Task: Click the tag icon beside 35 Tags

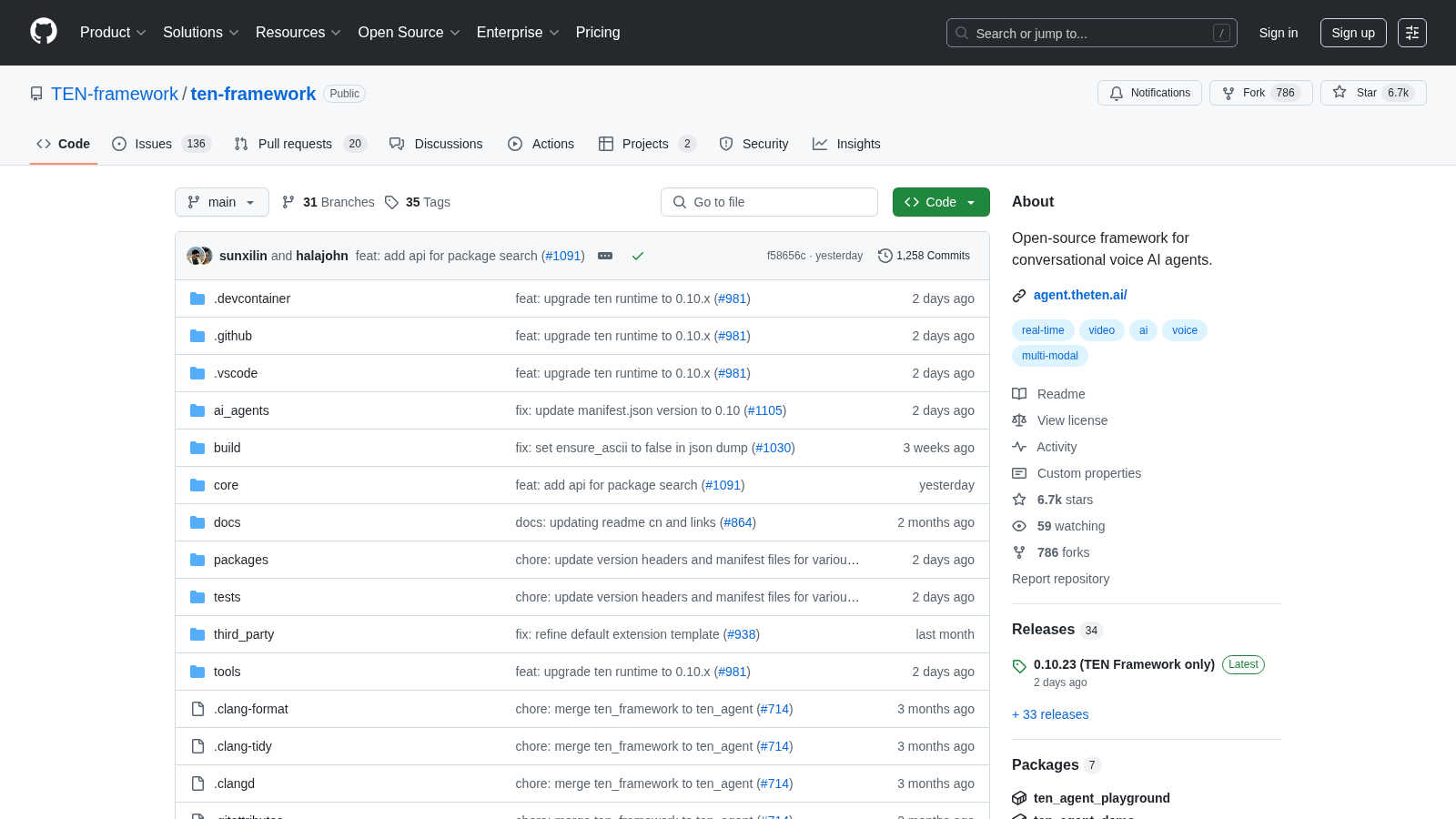Action: [x=391, y=202]
